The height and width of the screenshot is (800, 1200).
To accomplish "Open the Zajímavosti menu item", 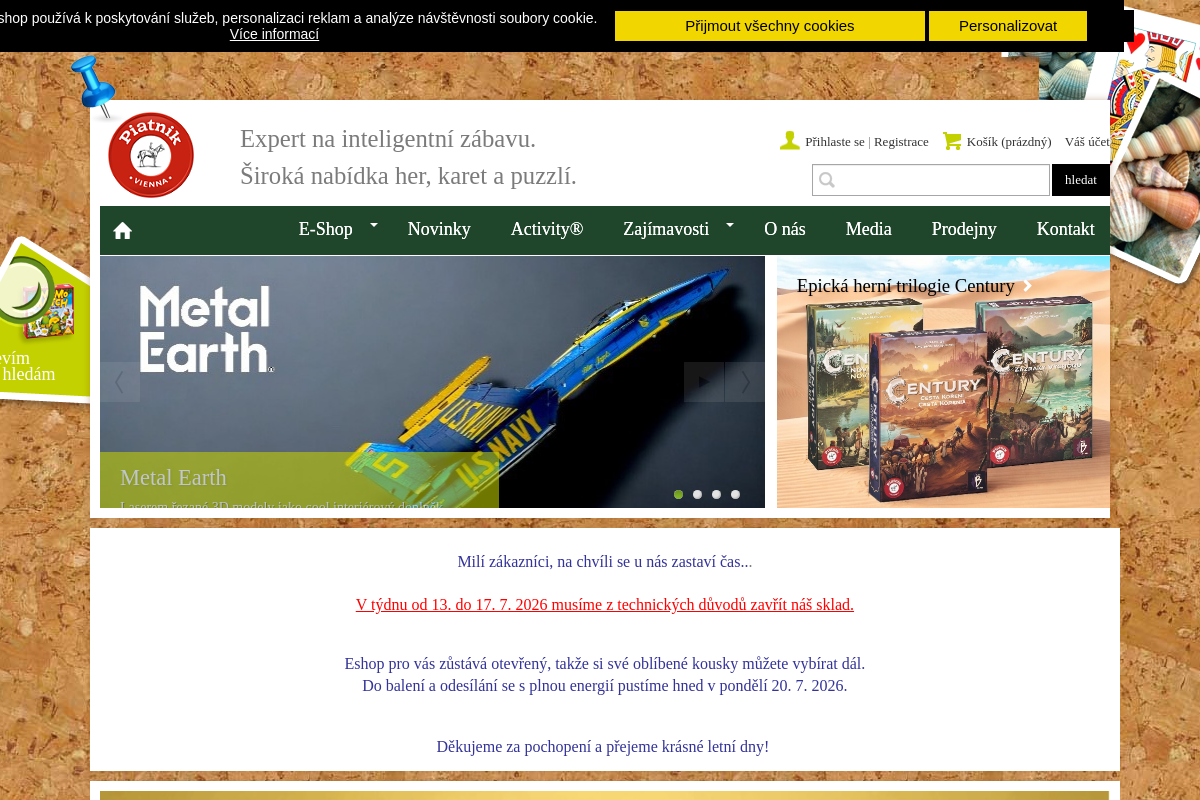I will [666, 229].
